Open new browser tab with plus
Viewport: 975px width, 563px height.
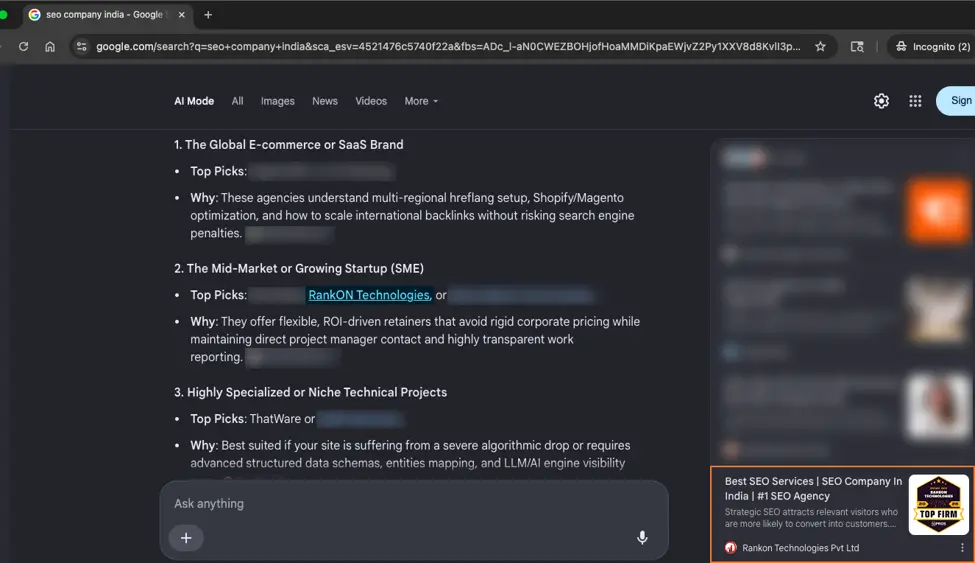point(208,14)
